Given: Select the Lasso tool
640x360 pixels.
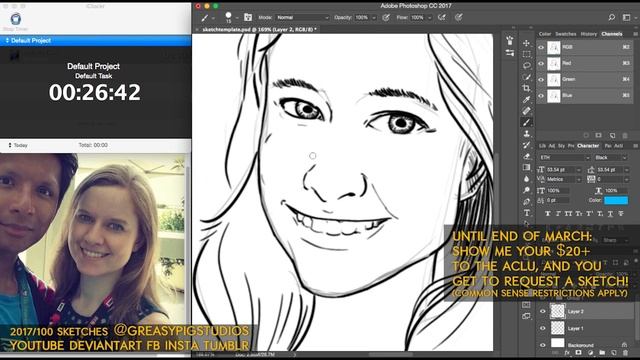Looking at the screenshot, I should [527, 65].
